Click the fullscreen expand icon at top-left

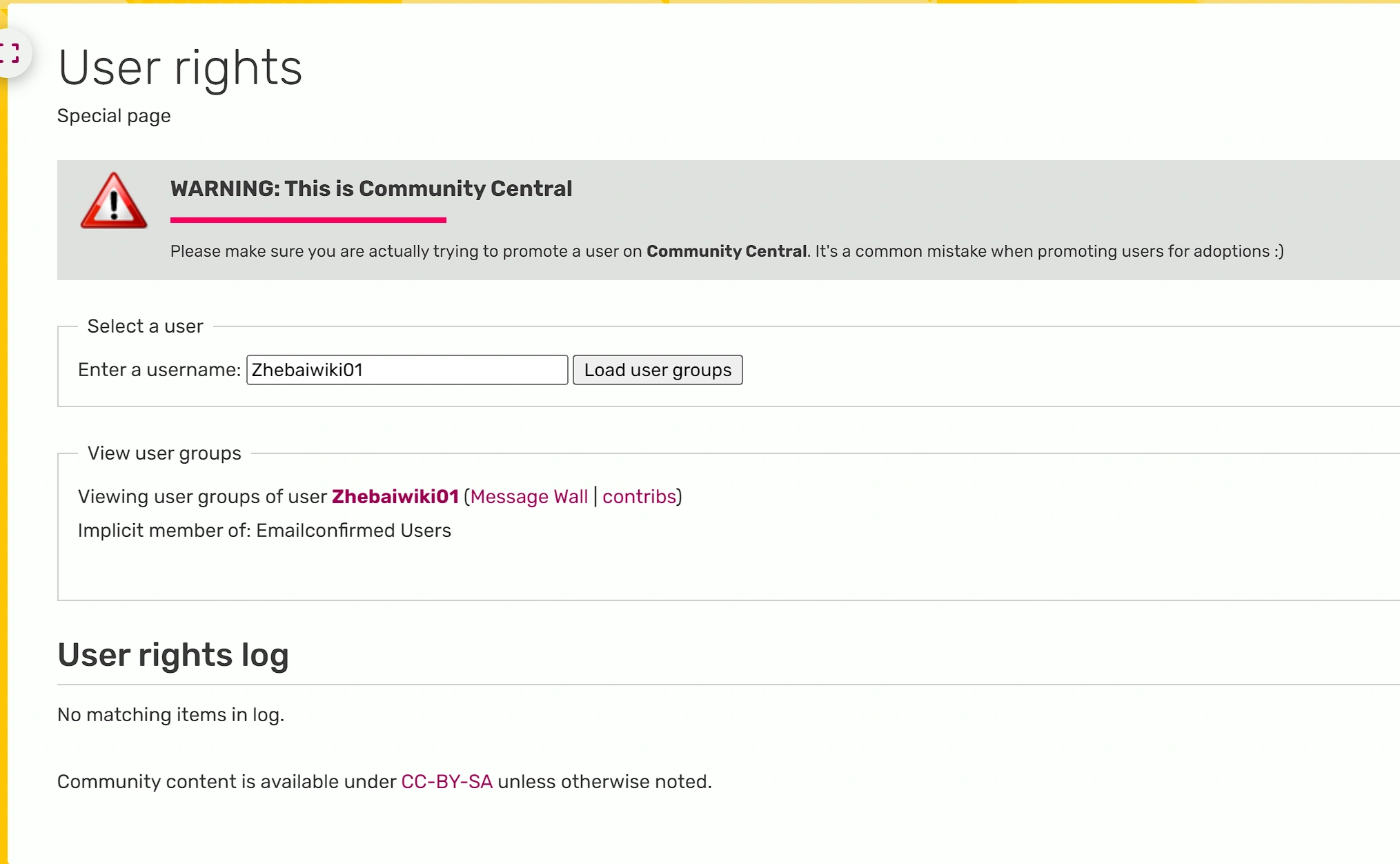[10, 53]
